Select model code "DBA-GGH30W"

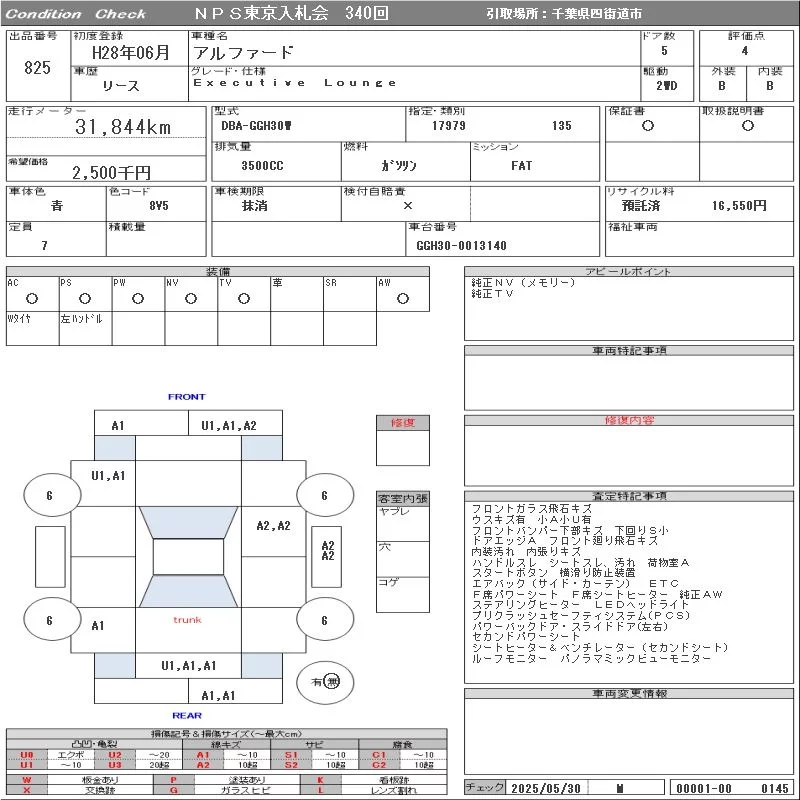click(x=257, y=126)
